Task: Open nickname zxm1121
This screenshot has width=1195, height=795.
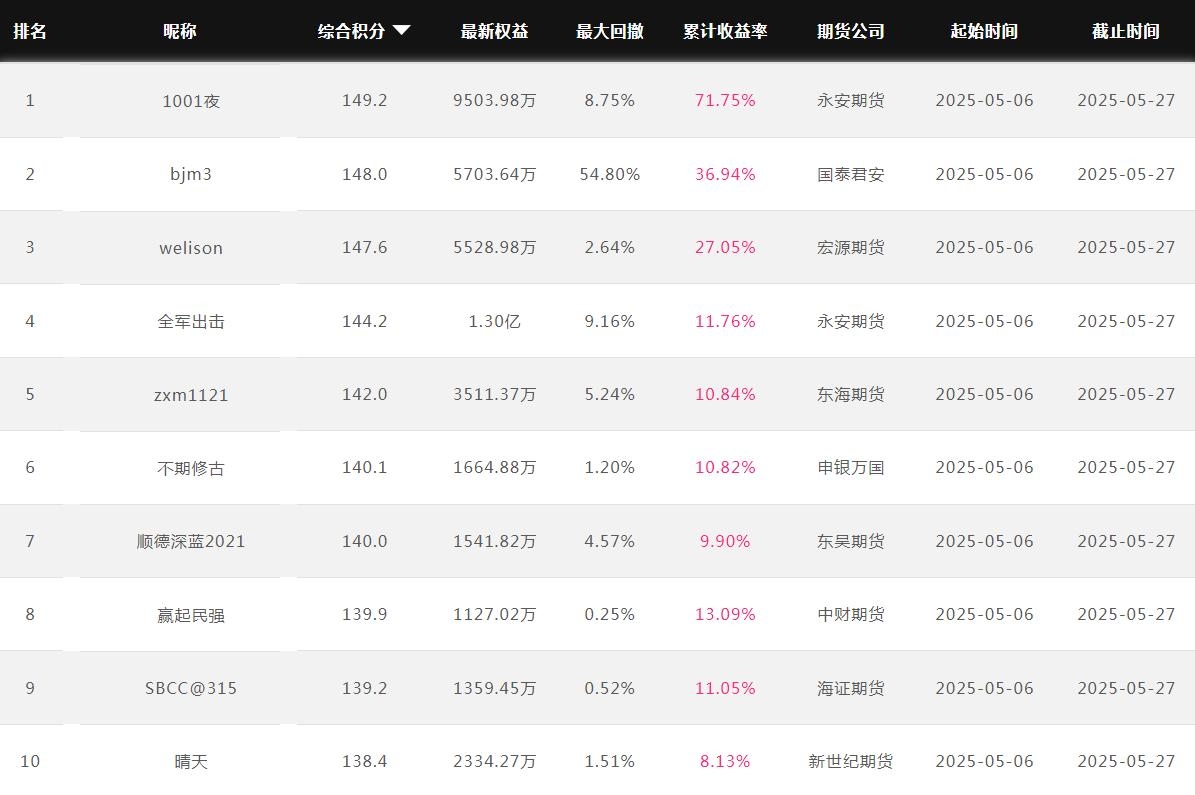Action: (x=191, y=395)
